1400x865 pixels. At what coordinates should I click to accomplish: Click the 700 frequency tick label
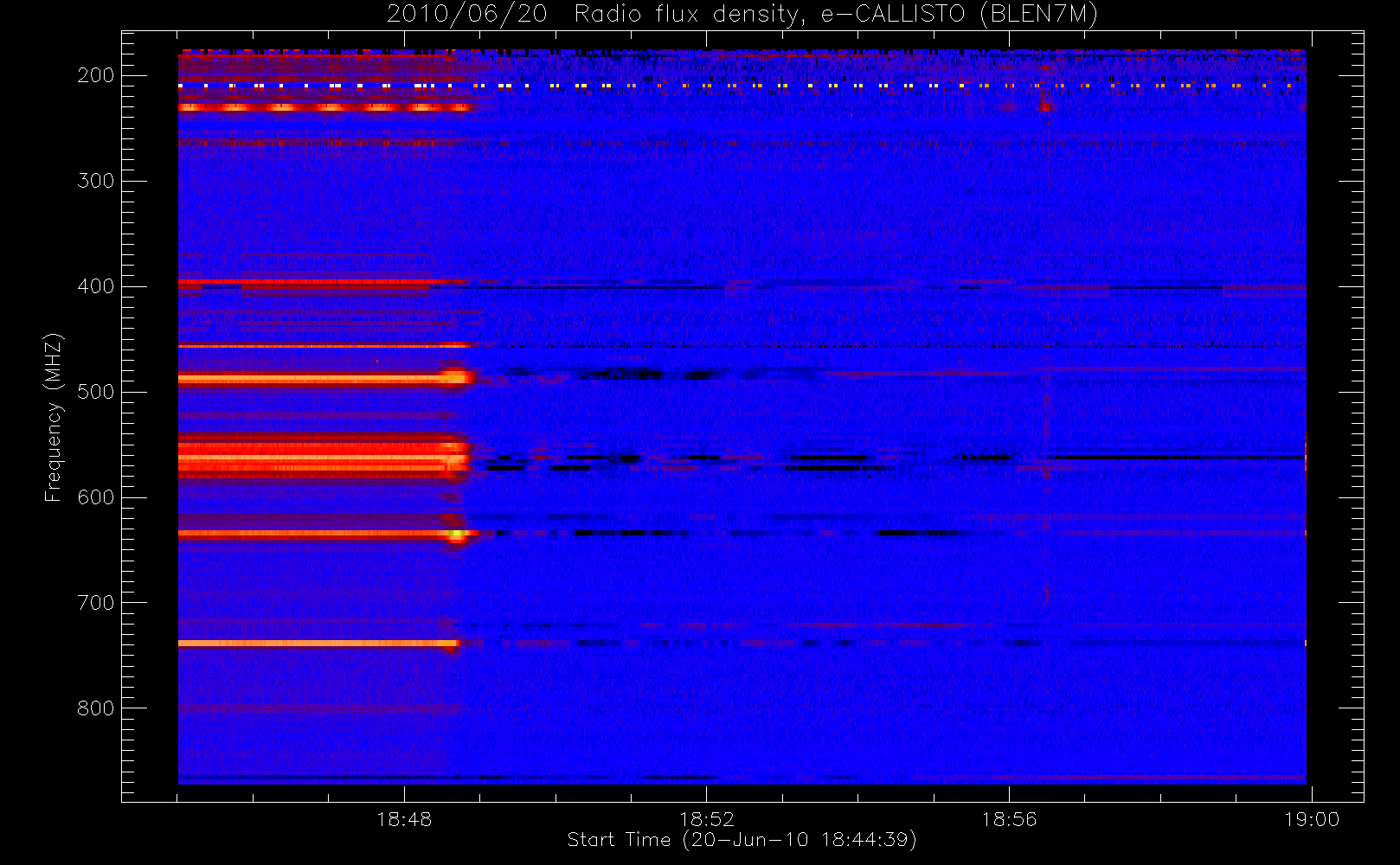tap(96, 603)
